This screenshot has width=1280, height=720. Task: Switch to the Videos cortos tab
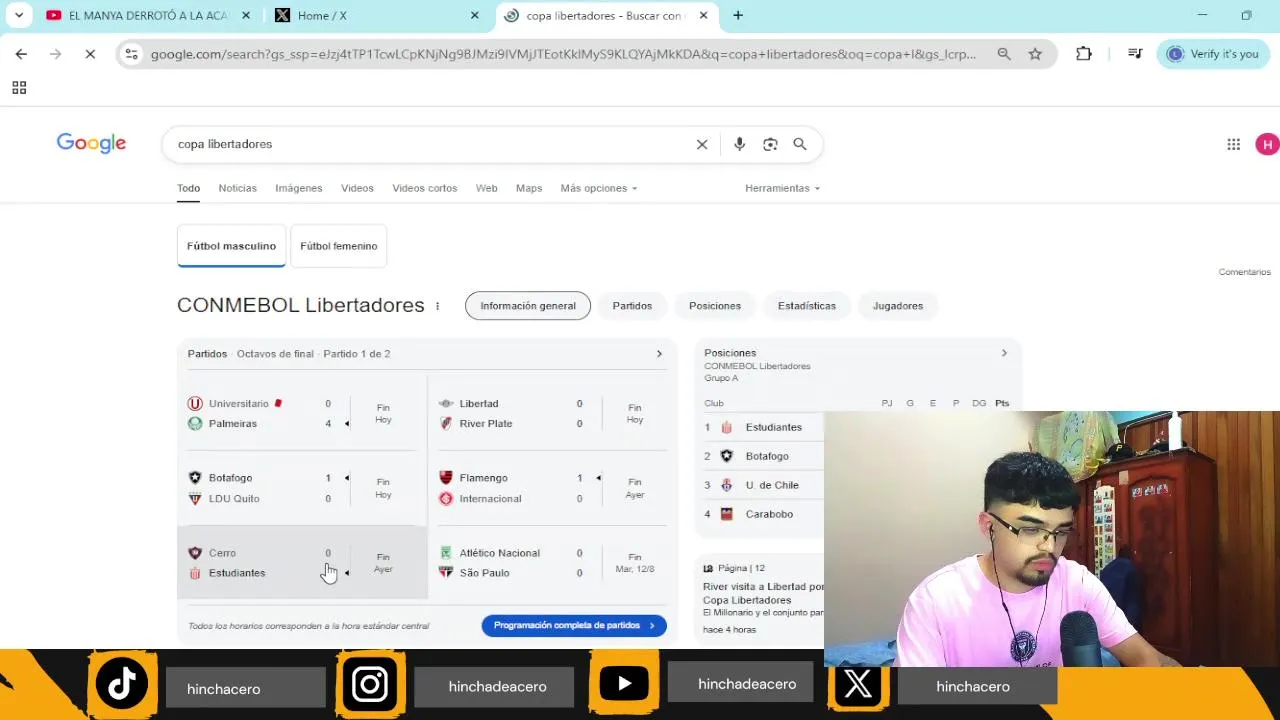(x=424, y=188)
